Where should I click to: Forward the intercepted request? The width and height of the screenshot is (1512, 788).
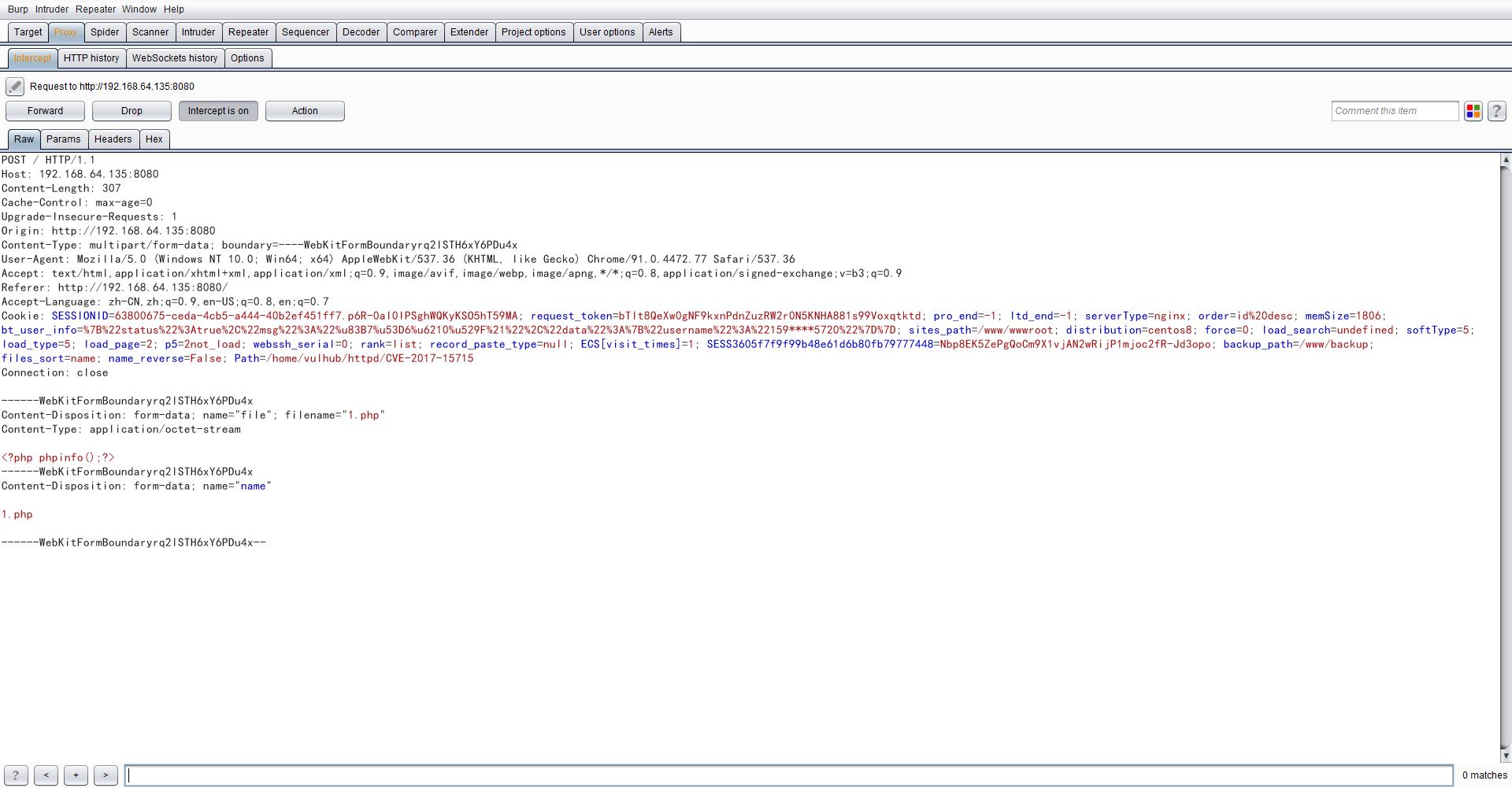[45, 111]
